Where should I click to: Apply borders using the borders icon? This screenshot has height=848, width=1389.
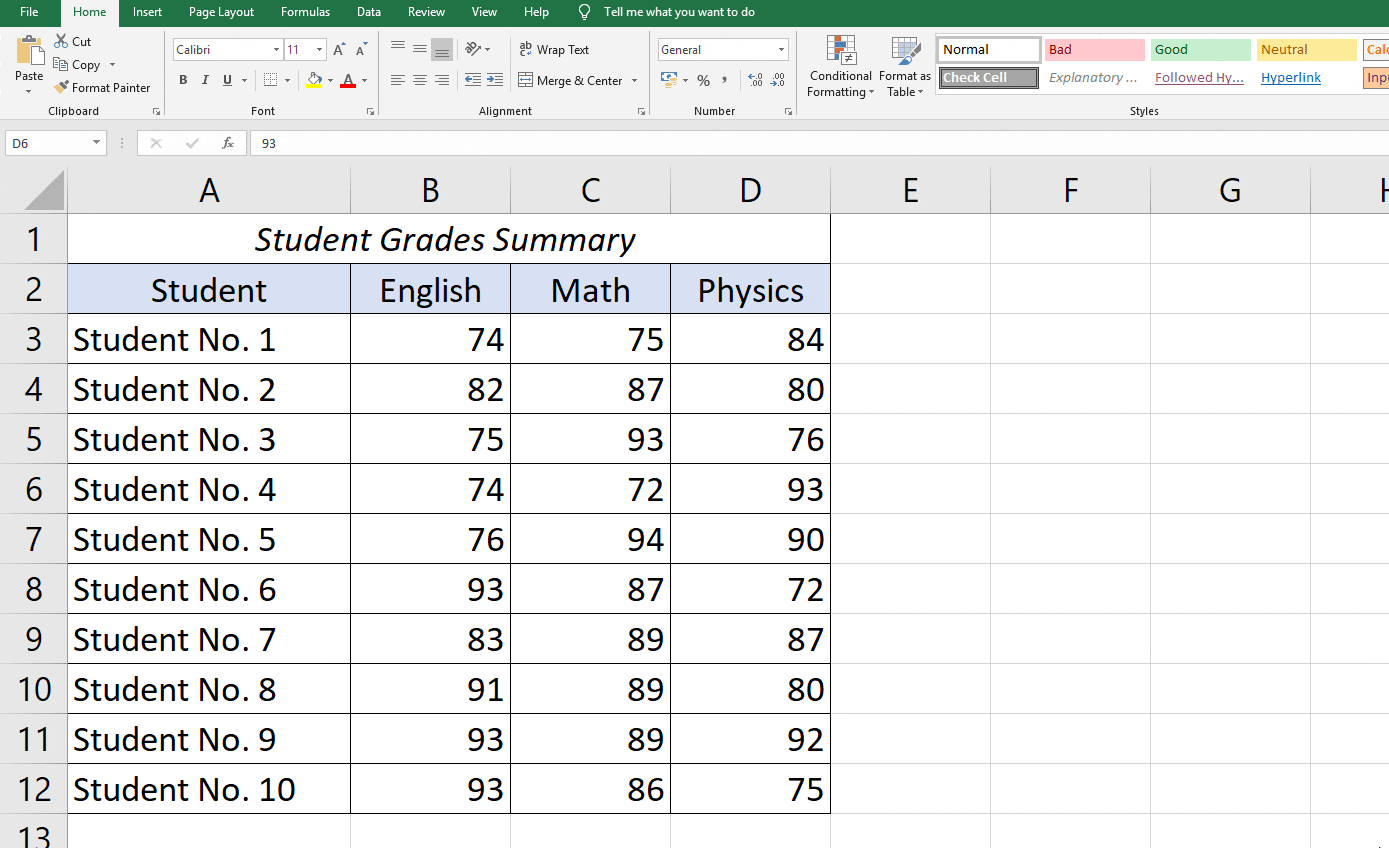click(270, 80)
